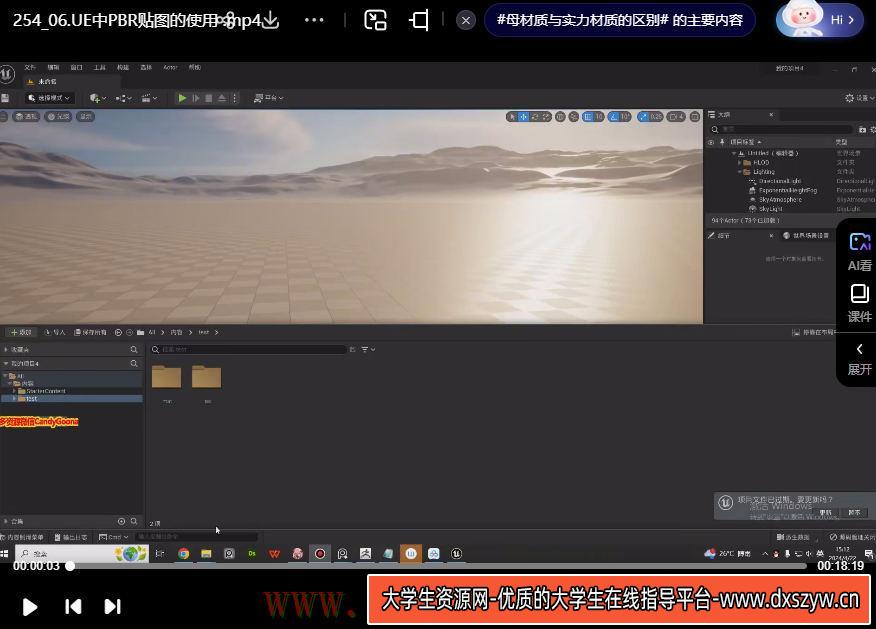Open the 文件 menu in Unreal
Screen dimensions: 876x629
click(30, 67)
